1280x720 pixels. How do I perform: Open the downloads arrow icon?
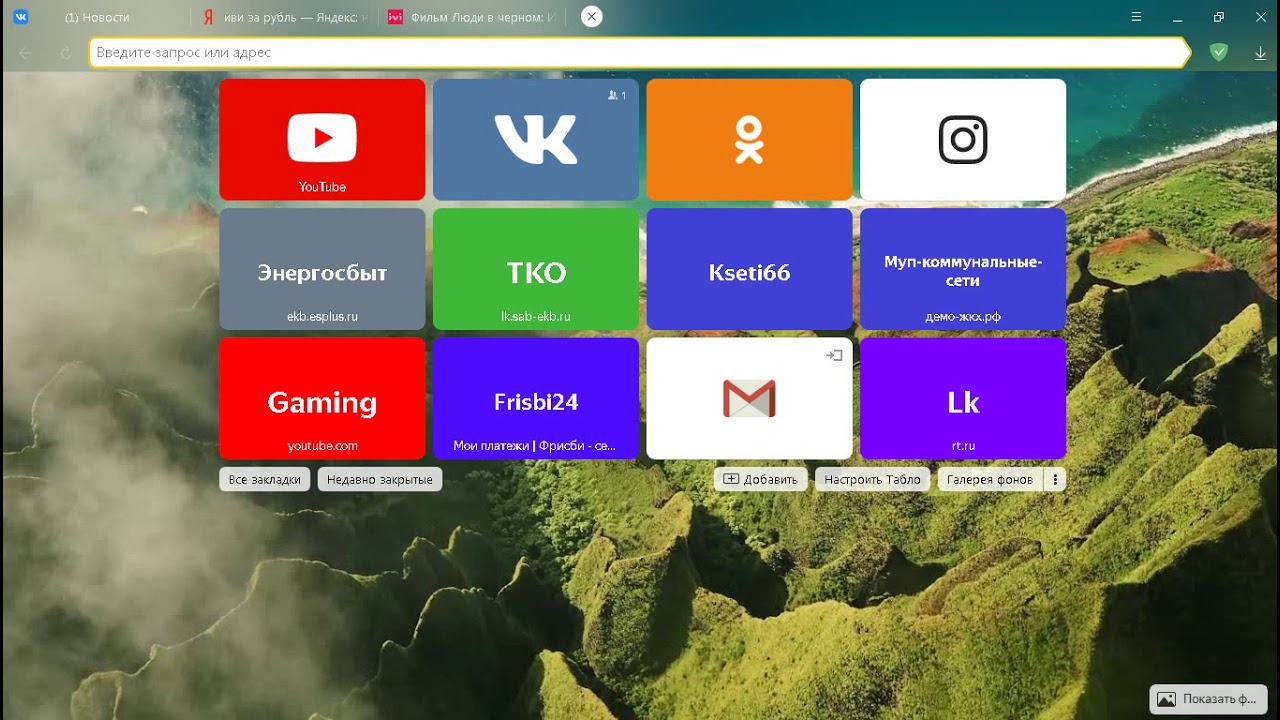click(1260, 53)
